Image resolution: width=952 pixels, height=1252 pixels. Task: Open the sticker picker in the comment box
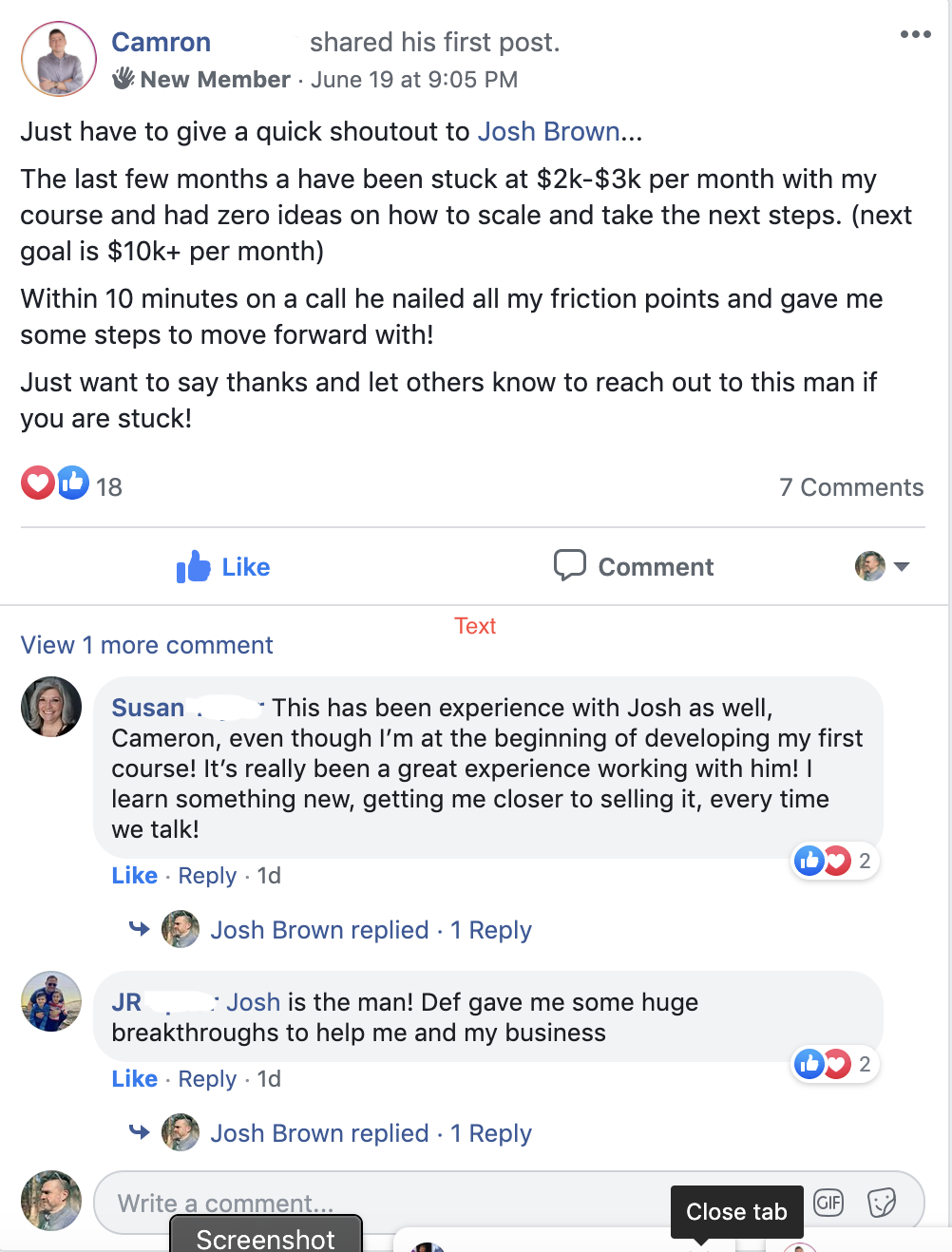point(882,1203)
